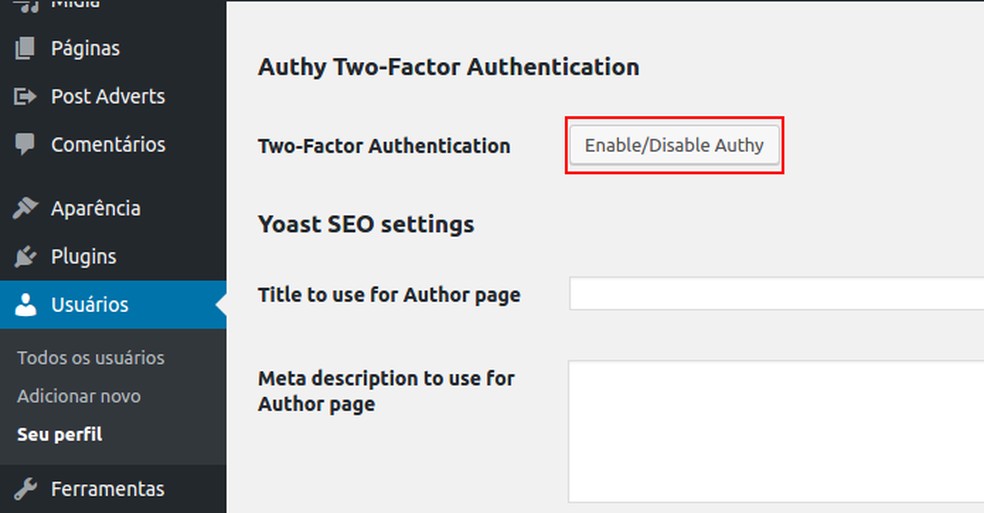Click the Ferramentas wrench icon
984x513 pixels.
(26, 489)
